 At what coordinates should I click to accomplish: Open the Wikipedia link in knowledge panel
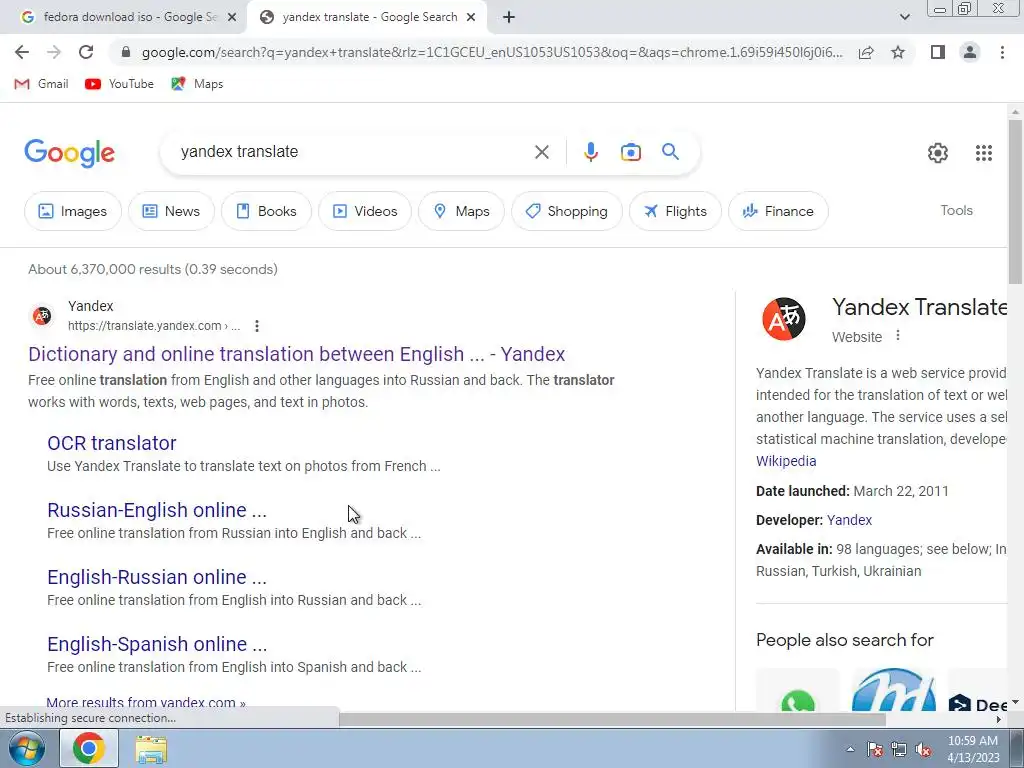(x=786, y=461)
